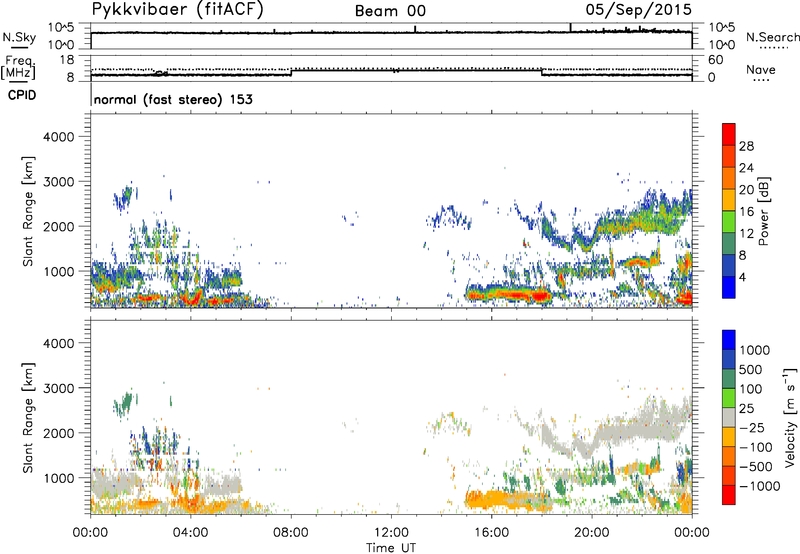The width and height of the screenshot is (800, 554).
Task: Click the Pykkvibaer (fitACF) title
Action: 177,10
